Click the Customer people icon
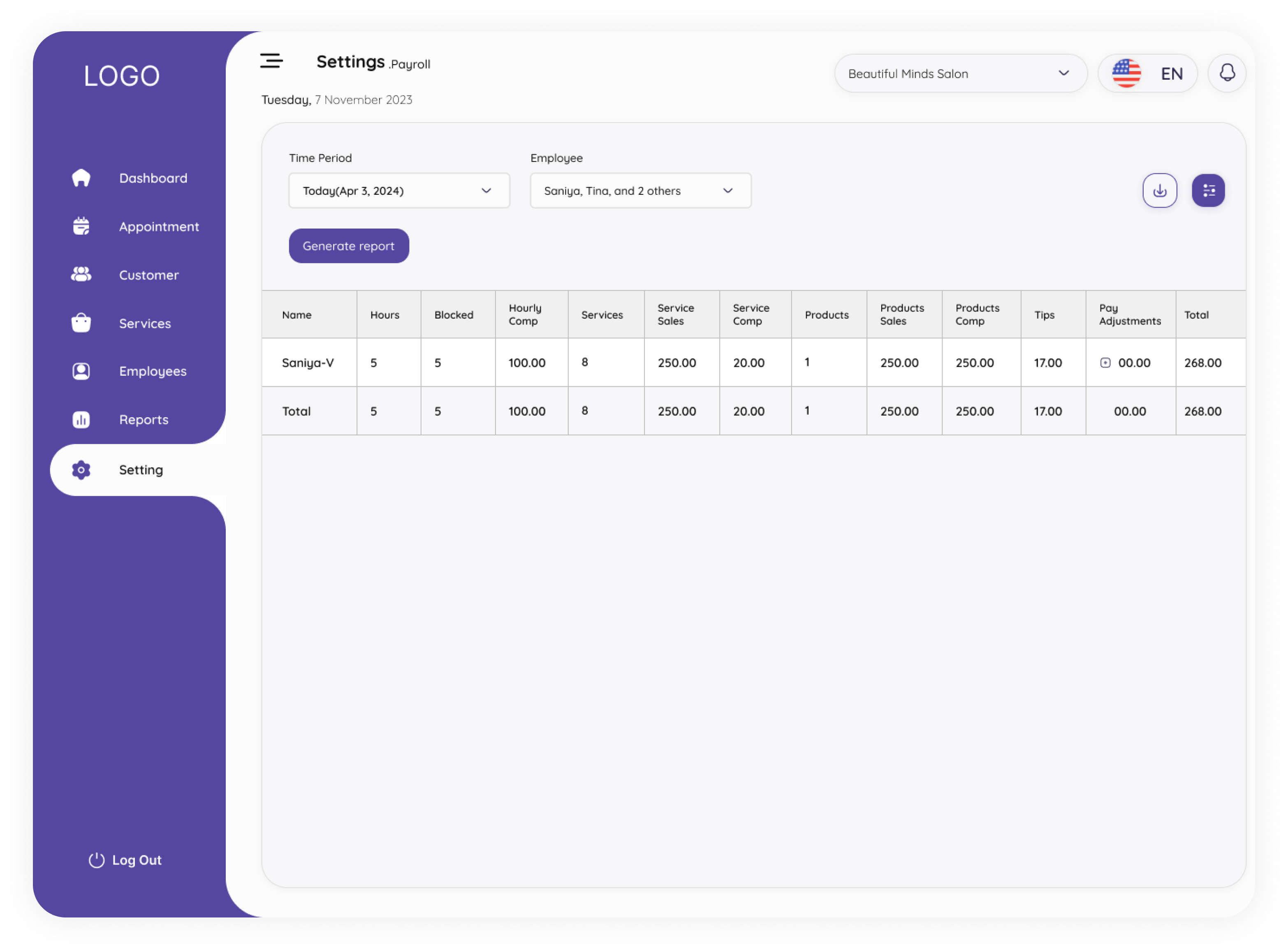The width and height of the screenshot is (1288, 952). [81, 274]
